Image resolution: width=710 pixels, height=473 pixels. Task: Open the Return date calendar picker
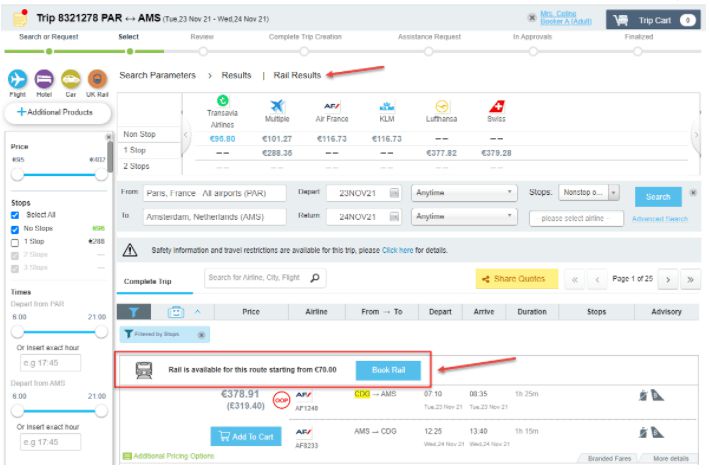[x=394, y=216]
